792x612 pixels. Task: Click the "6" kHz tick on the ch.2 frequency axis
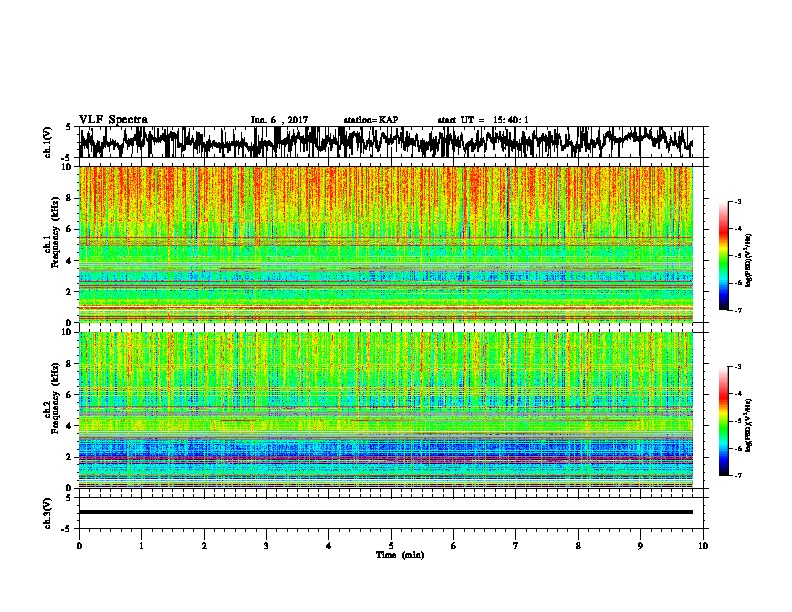[71, 395]
